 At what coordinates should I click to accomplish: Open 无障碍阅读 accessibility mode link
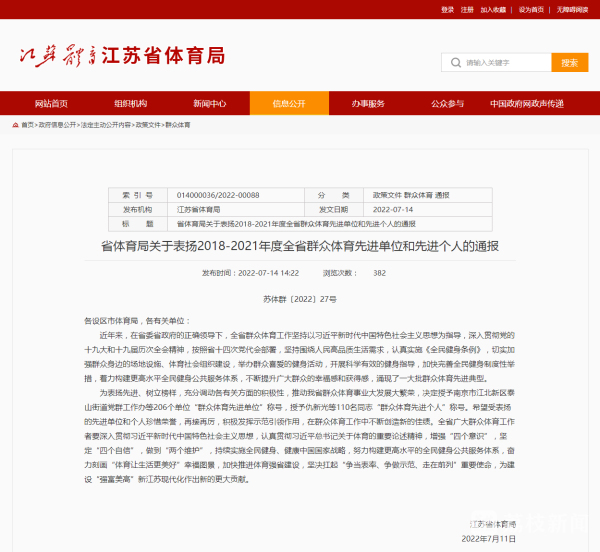[572, 9]
